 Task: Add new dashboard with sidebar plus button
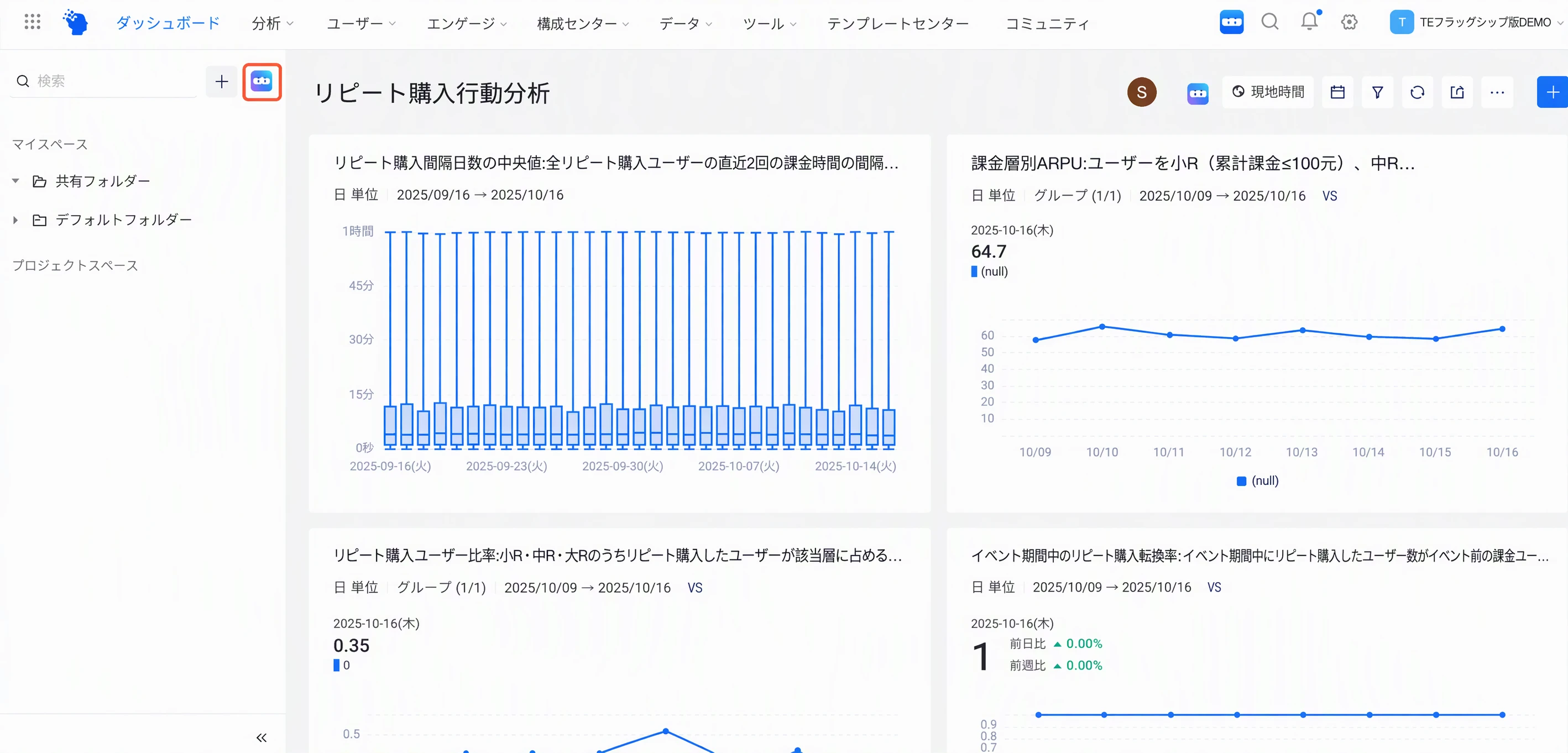click(x=222, y=82)
